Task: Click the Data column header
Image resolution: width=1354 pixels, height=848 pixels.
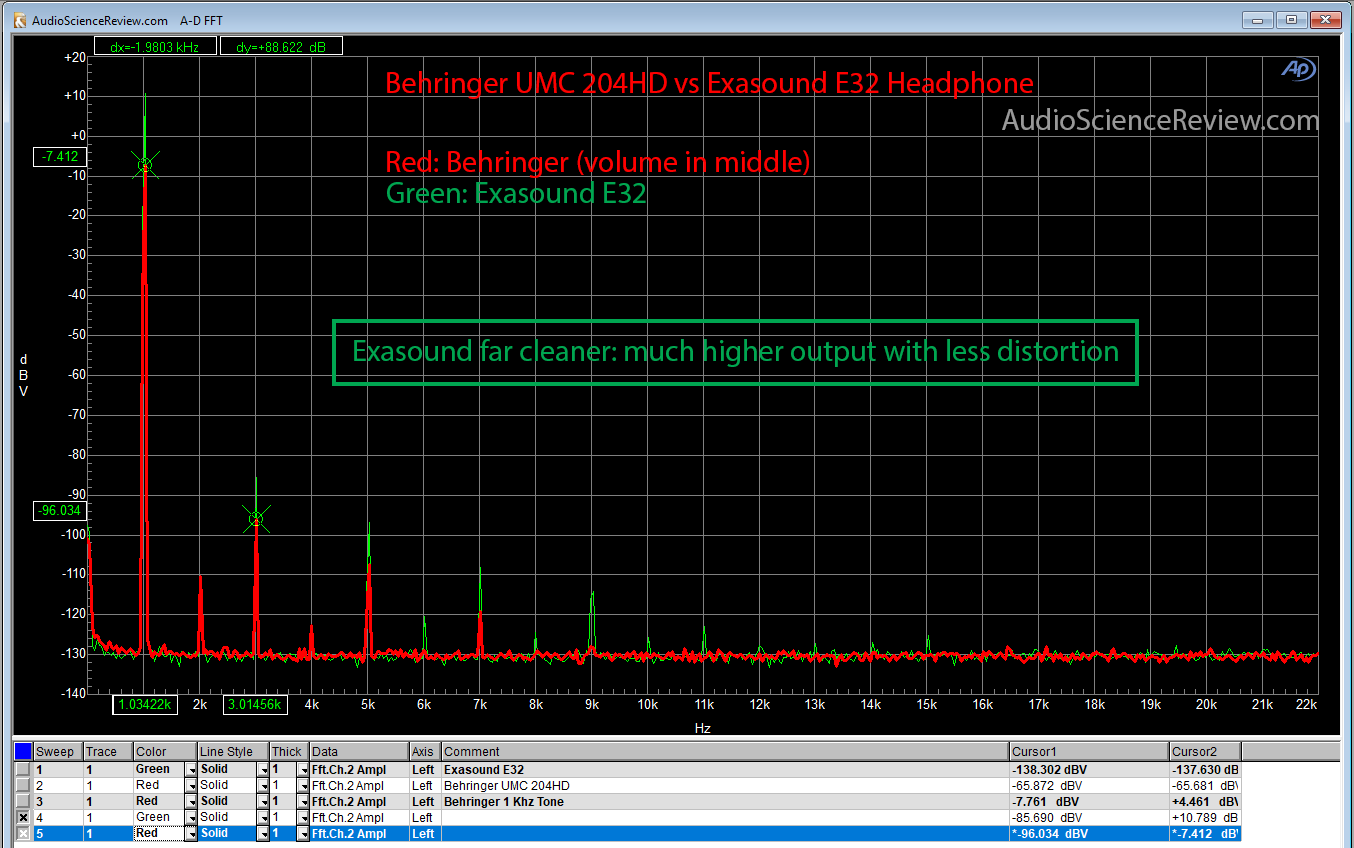Action: click(x=359, y=751)
